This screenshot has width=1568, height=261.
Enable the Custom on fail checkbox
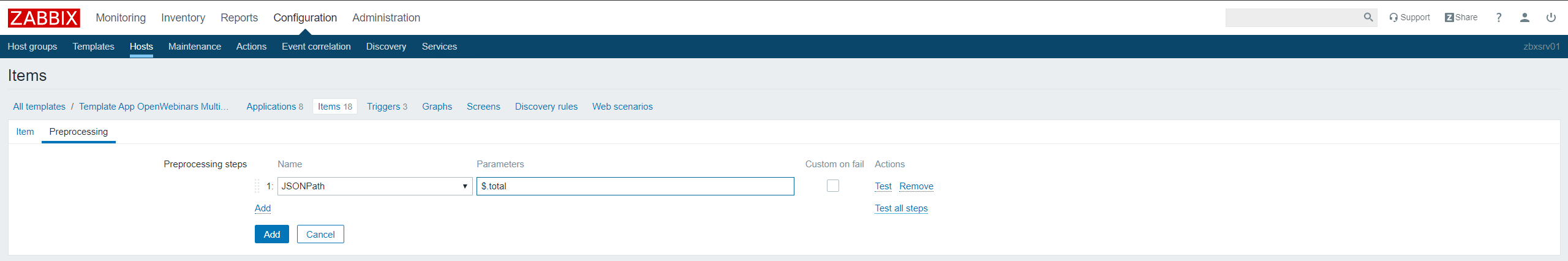click(832, 186)
